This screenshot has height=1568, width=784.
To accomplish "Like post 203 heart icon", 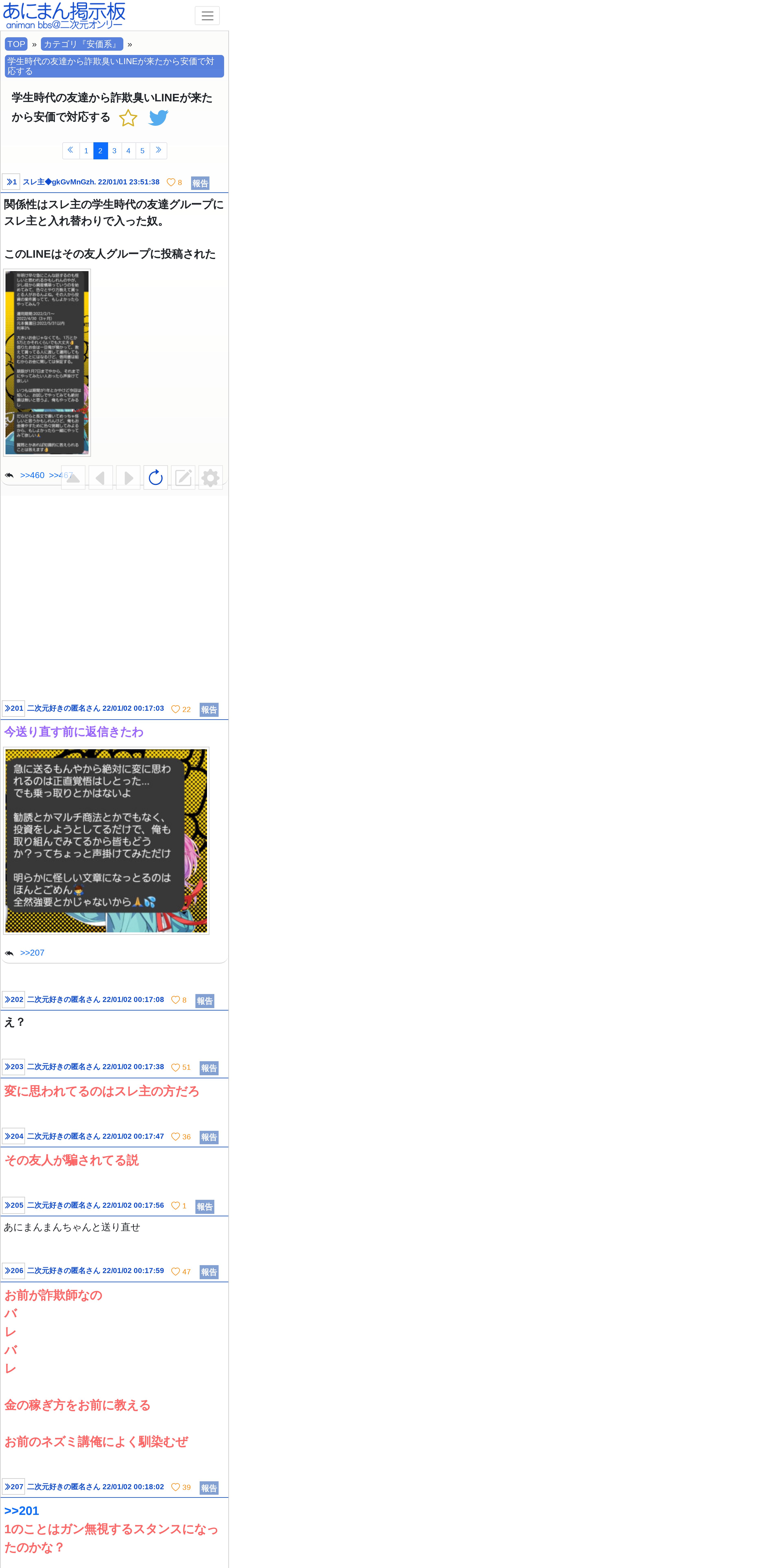I will pyautogui.click(x=175, y=1068).
